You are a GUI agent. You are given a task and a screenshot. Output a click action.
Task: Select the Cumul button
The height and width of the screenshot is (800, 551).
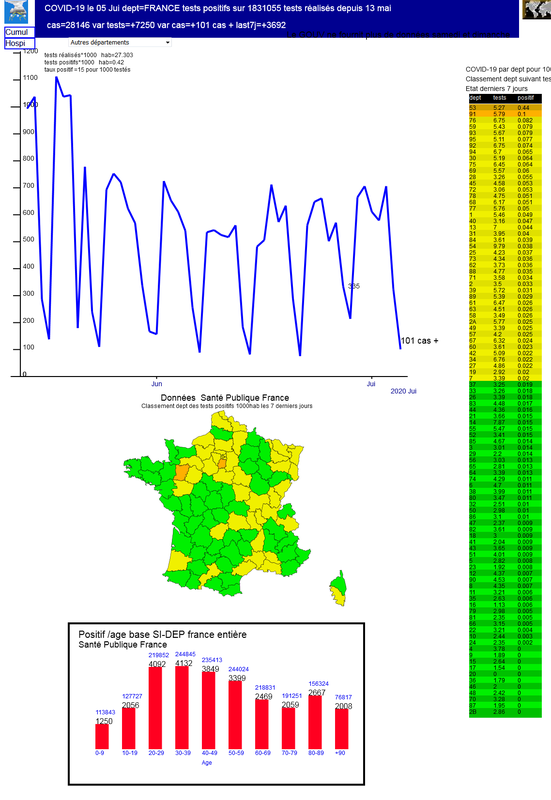tap(19, 32)
